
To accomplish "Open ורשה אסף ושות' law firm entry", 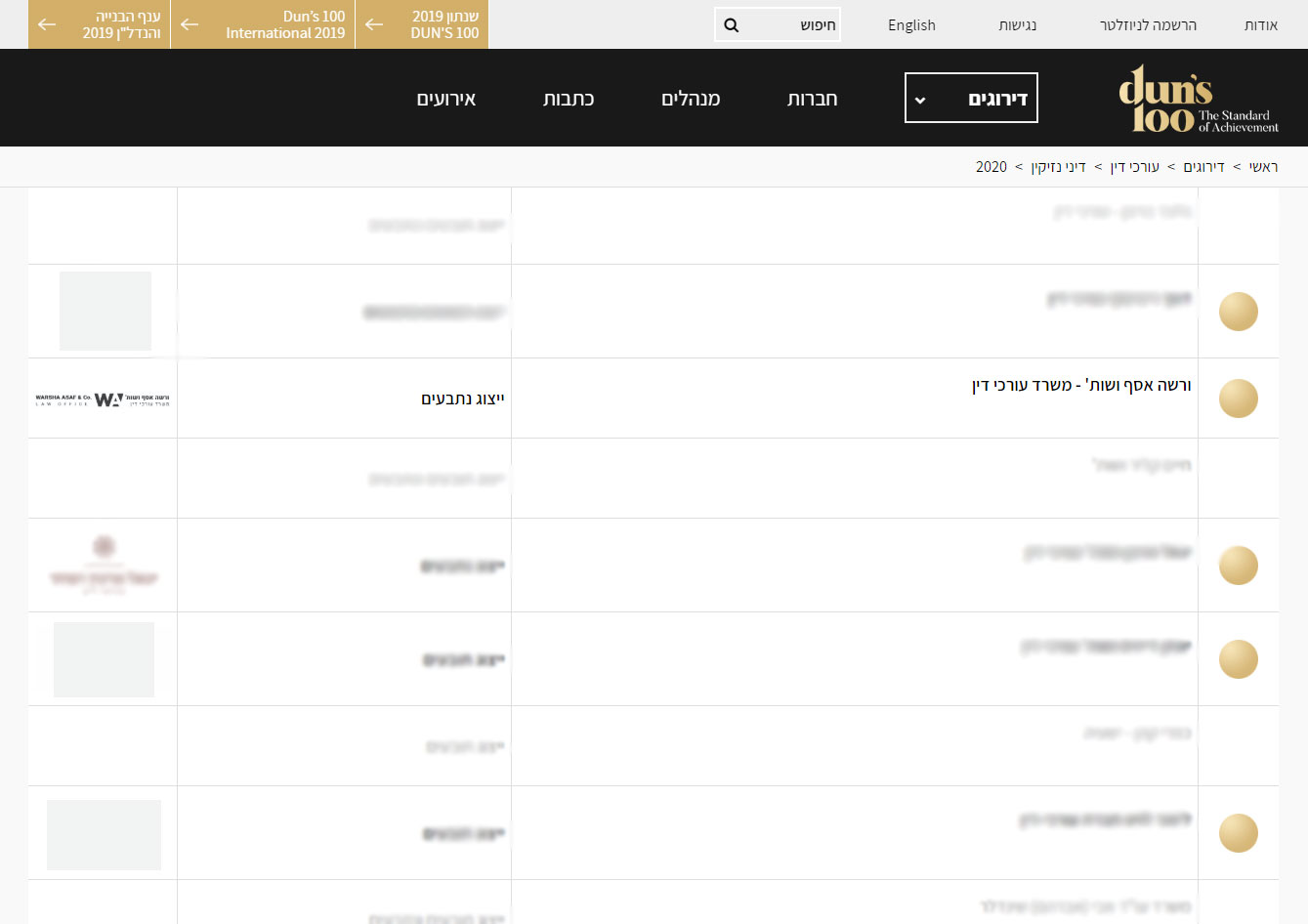I will [x=1081, y=386].
